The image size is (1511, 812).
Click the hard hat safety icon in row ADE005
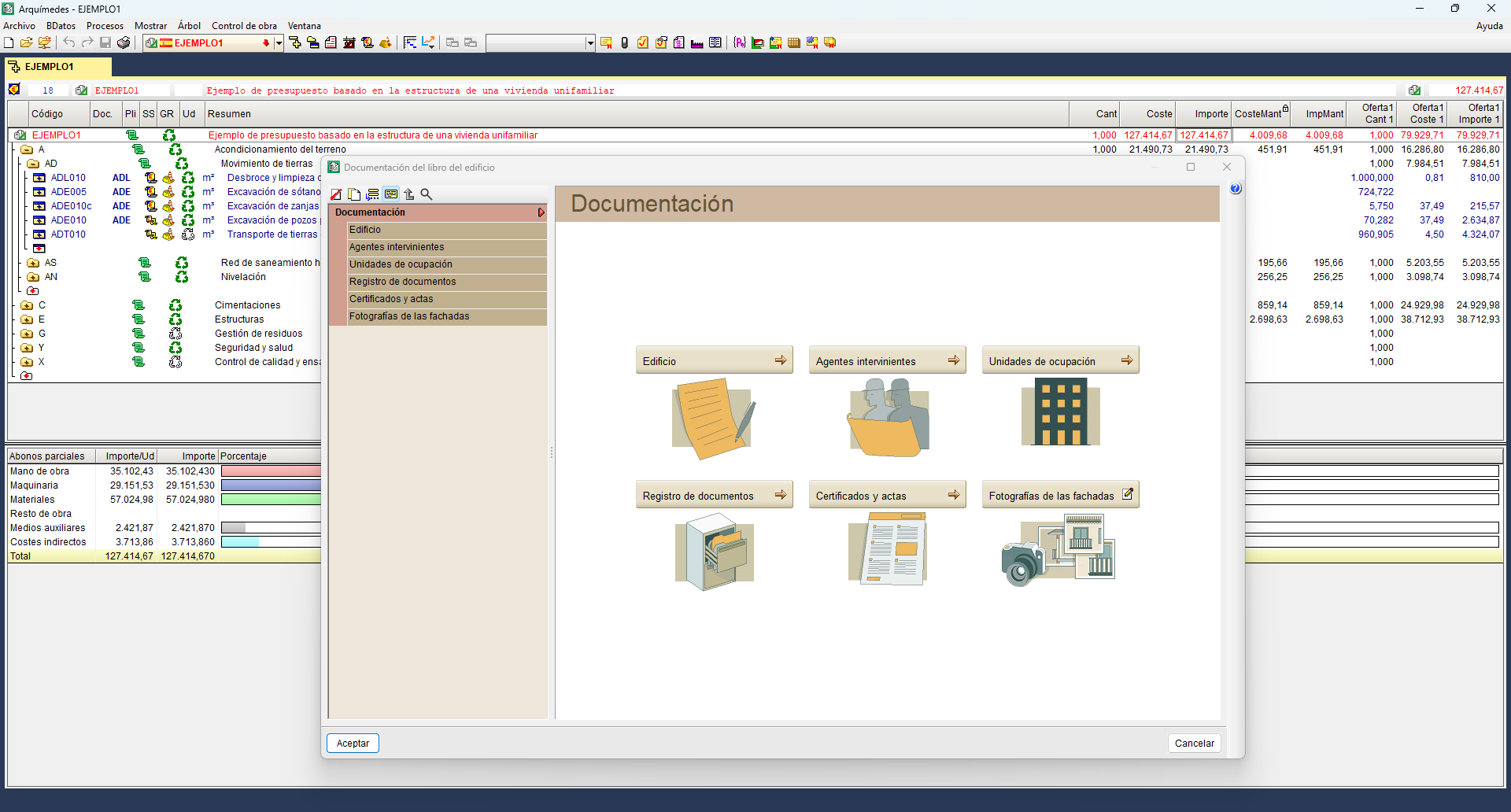[x=168, y=192]
